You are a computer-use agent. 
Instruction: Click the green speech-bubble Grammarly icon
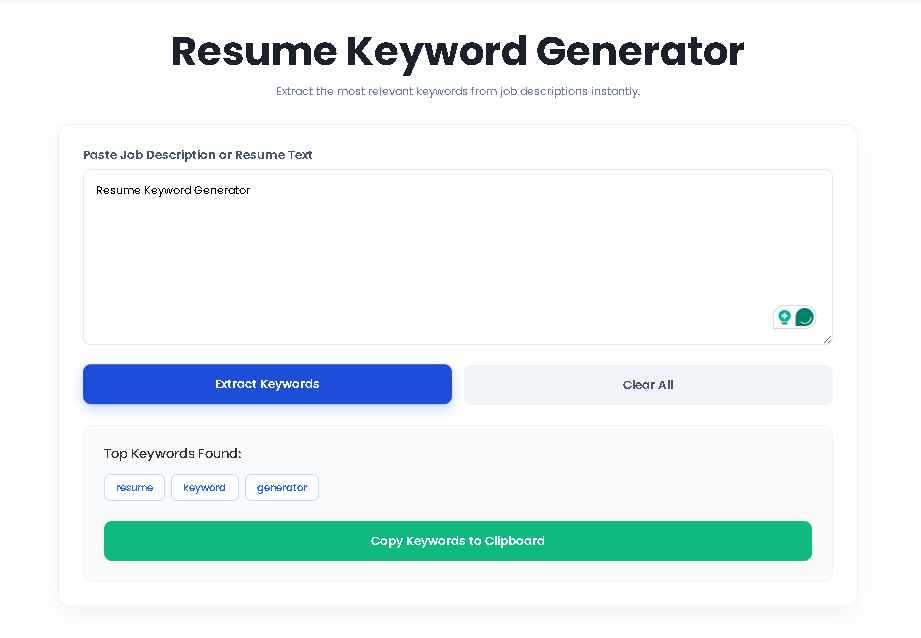click(x=803, y=317)
